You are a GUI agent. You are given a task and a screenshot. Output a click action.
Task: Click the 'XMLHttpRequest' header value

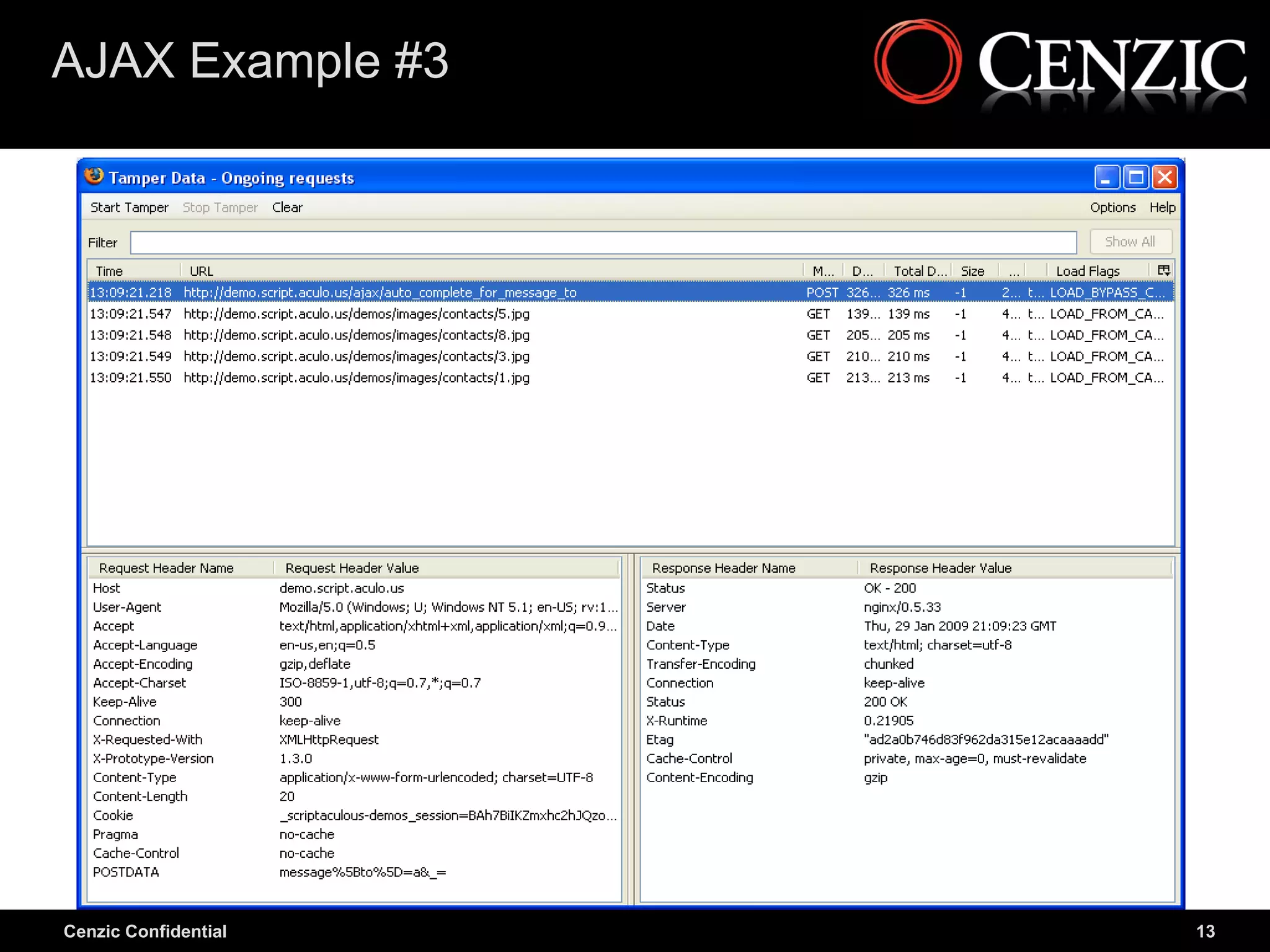(x=329, y=739)
